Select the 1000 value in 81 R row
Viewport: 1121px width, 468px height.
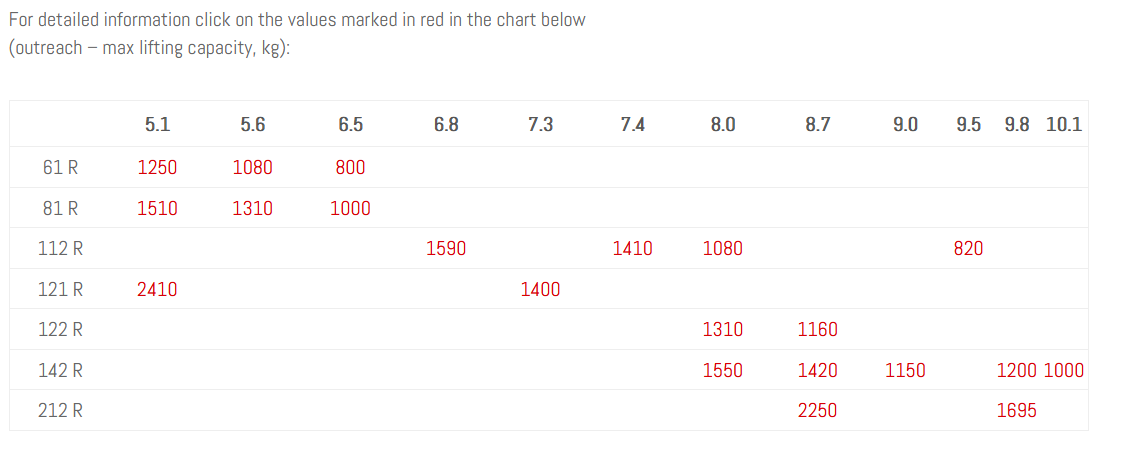(350, 209)
